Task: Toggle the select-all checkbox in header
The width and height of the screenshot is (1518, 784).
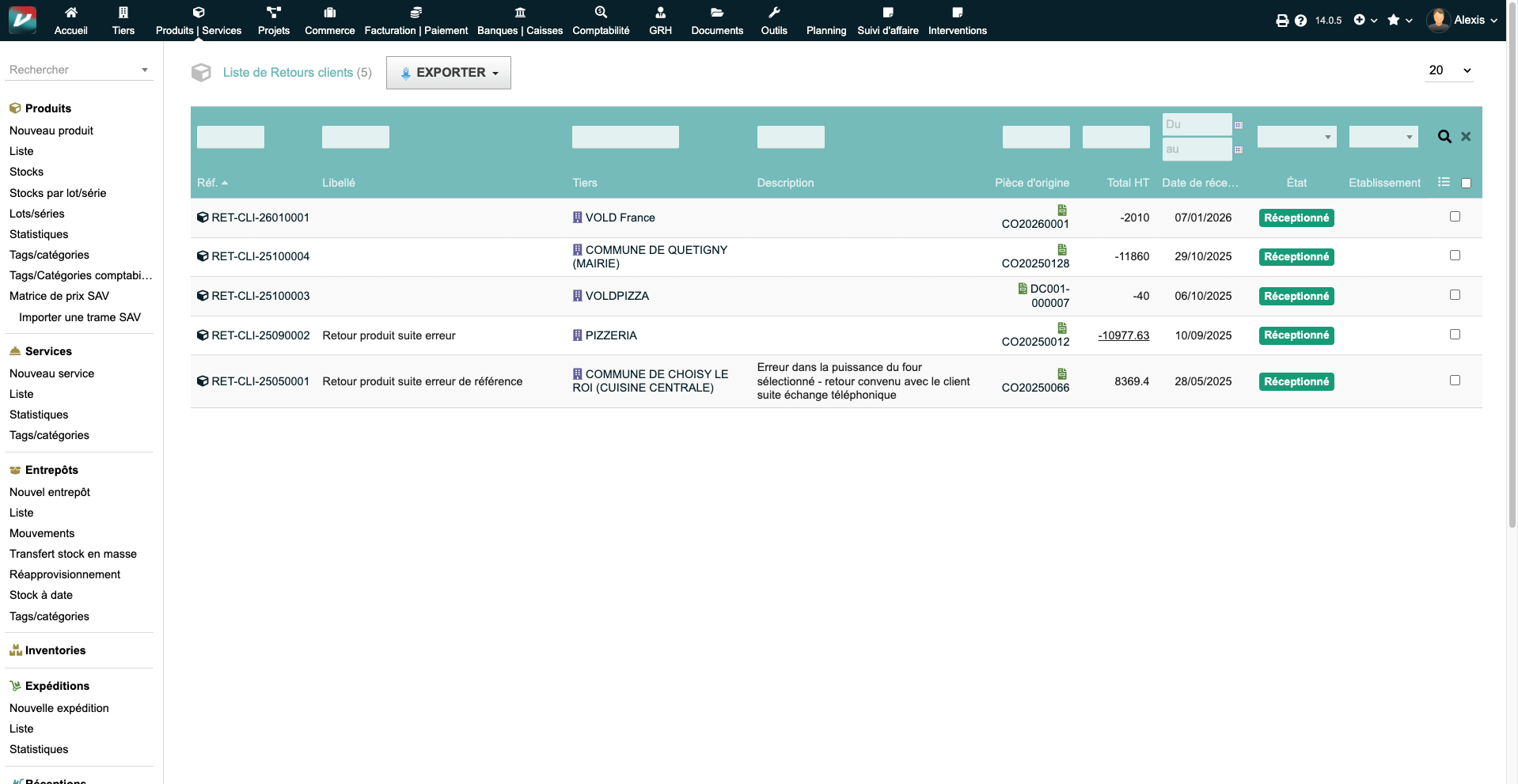Action: [x=1466, y=184]
